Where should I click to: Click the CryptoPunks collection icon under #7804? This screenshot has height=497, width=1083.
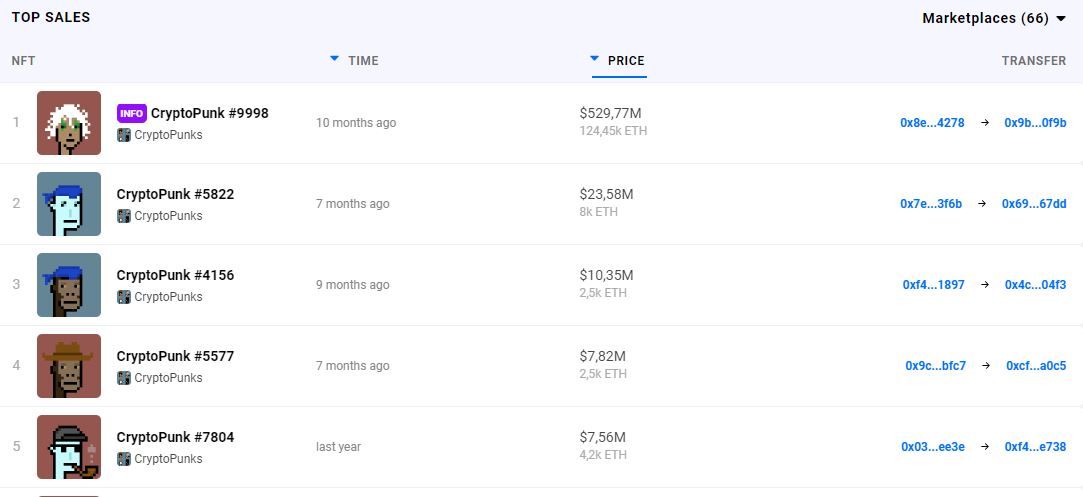coord(124,459)
